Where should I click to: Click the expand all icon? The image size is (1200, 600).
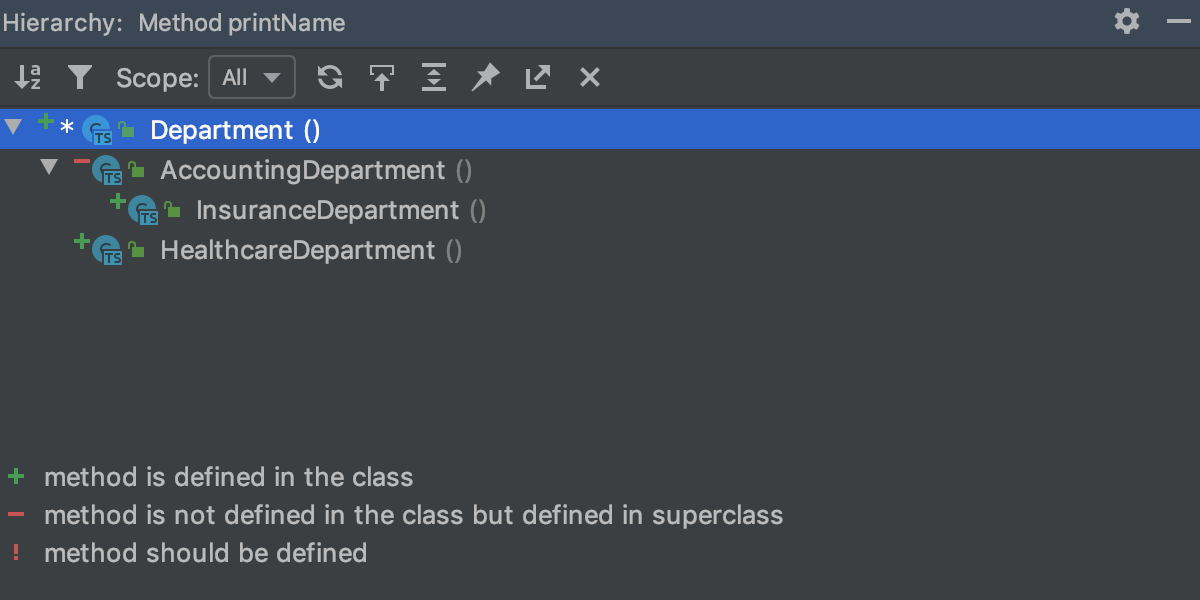coord(433,77)
